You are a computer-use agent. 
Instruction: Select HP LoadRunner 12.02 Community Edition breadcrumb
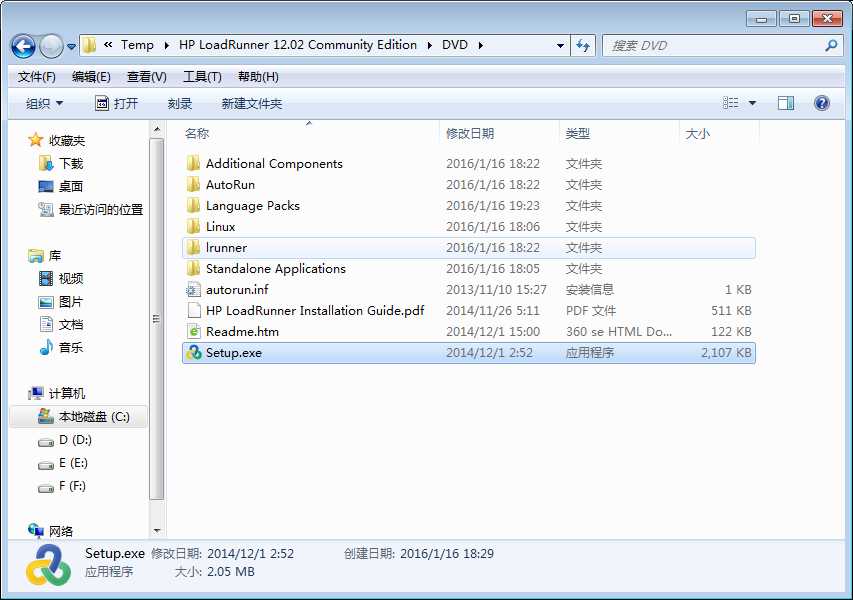(298, 45)
